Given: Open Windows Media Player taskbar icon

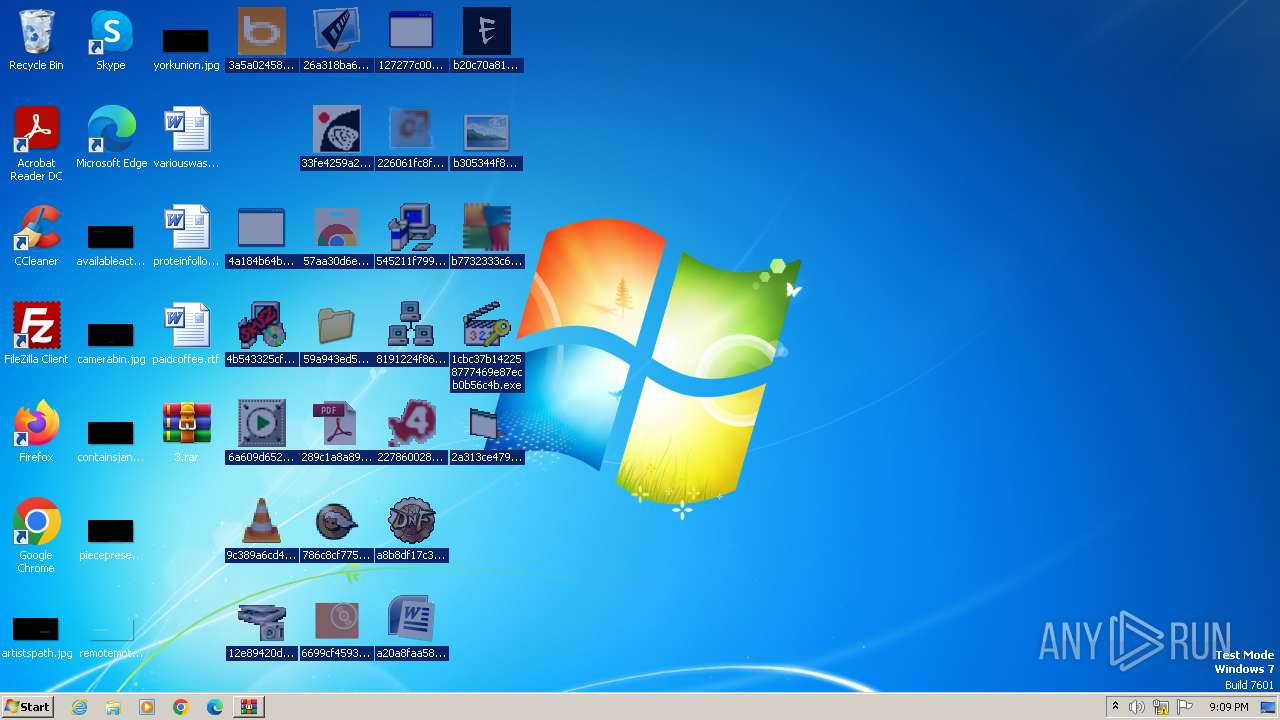Looking at the screenshot, I should pyautogui.click(x=147, y=707).
